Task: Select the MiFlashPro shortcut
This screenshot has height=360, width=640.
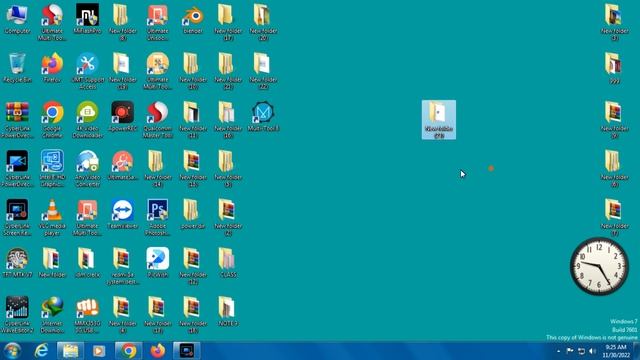Action: pyautogui.click(x=87, y=19)
